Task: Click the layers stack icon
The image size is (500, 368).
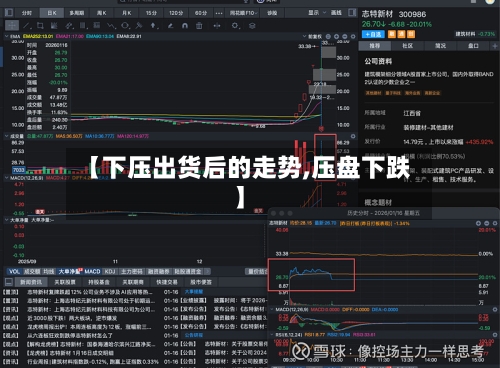Action: 252,26
